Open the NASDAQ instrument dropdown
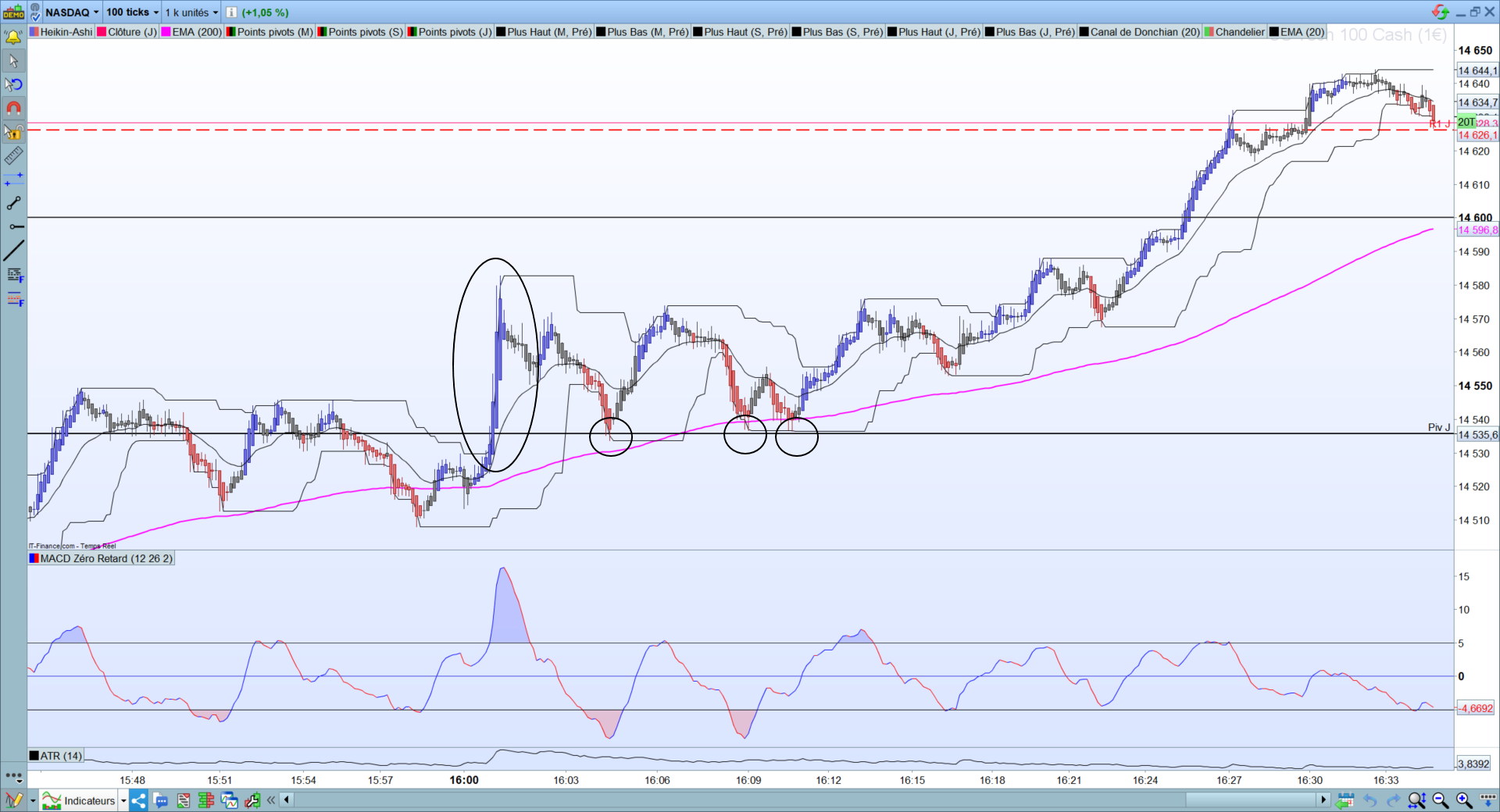Image resolution: width=1500 pixels, height=812 pixels. [72, 12]
